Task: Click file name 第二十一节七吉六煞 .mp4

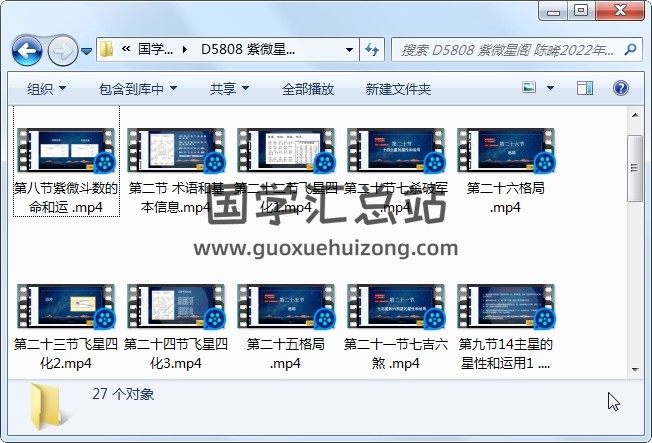Action: tap(396, 354)
